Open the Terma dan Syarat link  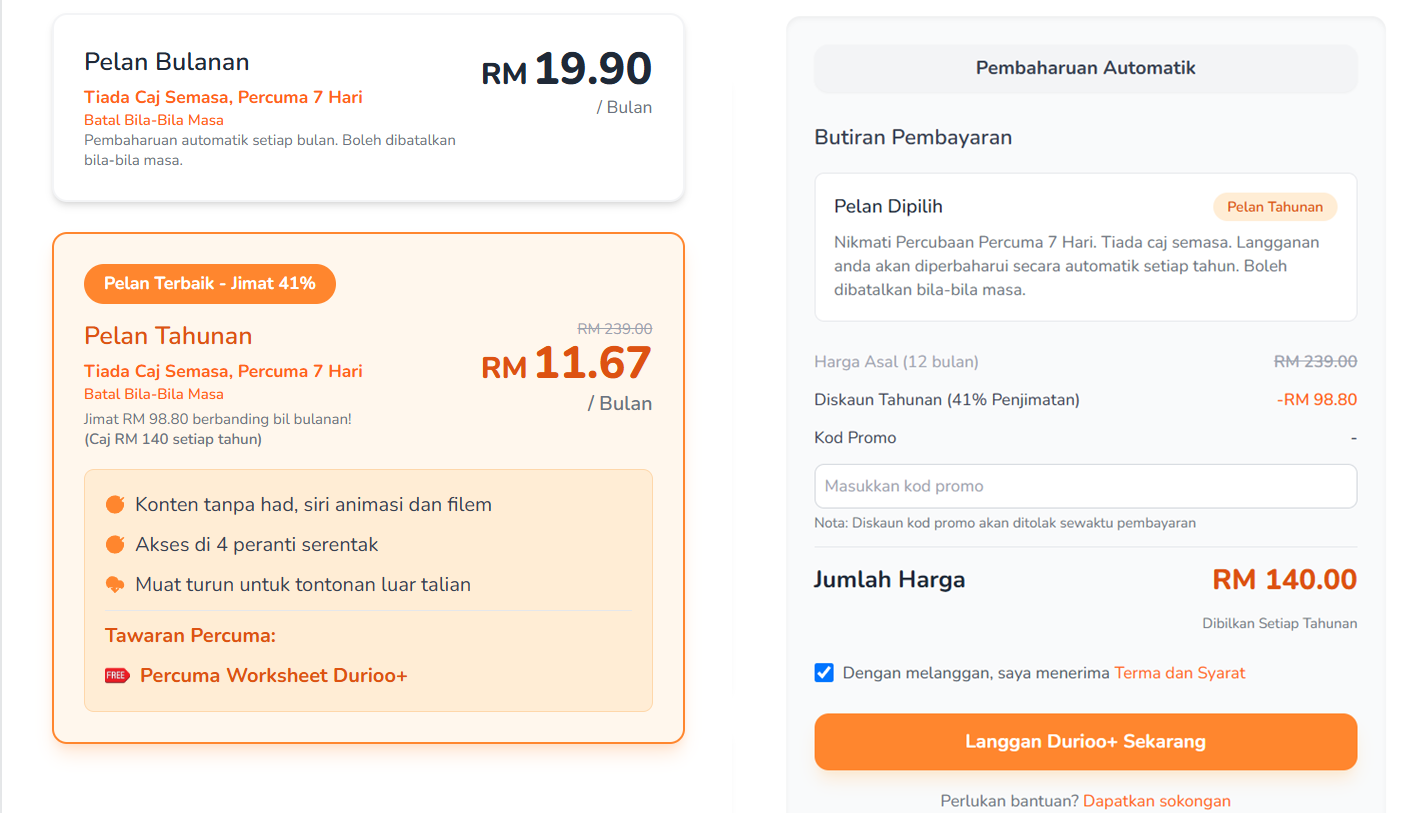1179,673
